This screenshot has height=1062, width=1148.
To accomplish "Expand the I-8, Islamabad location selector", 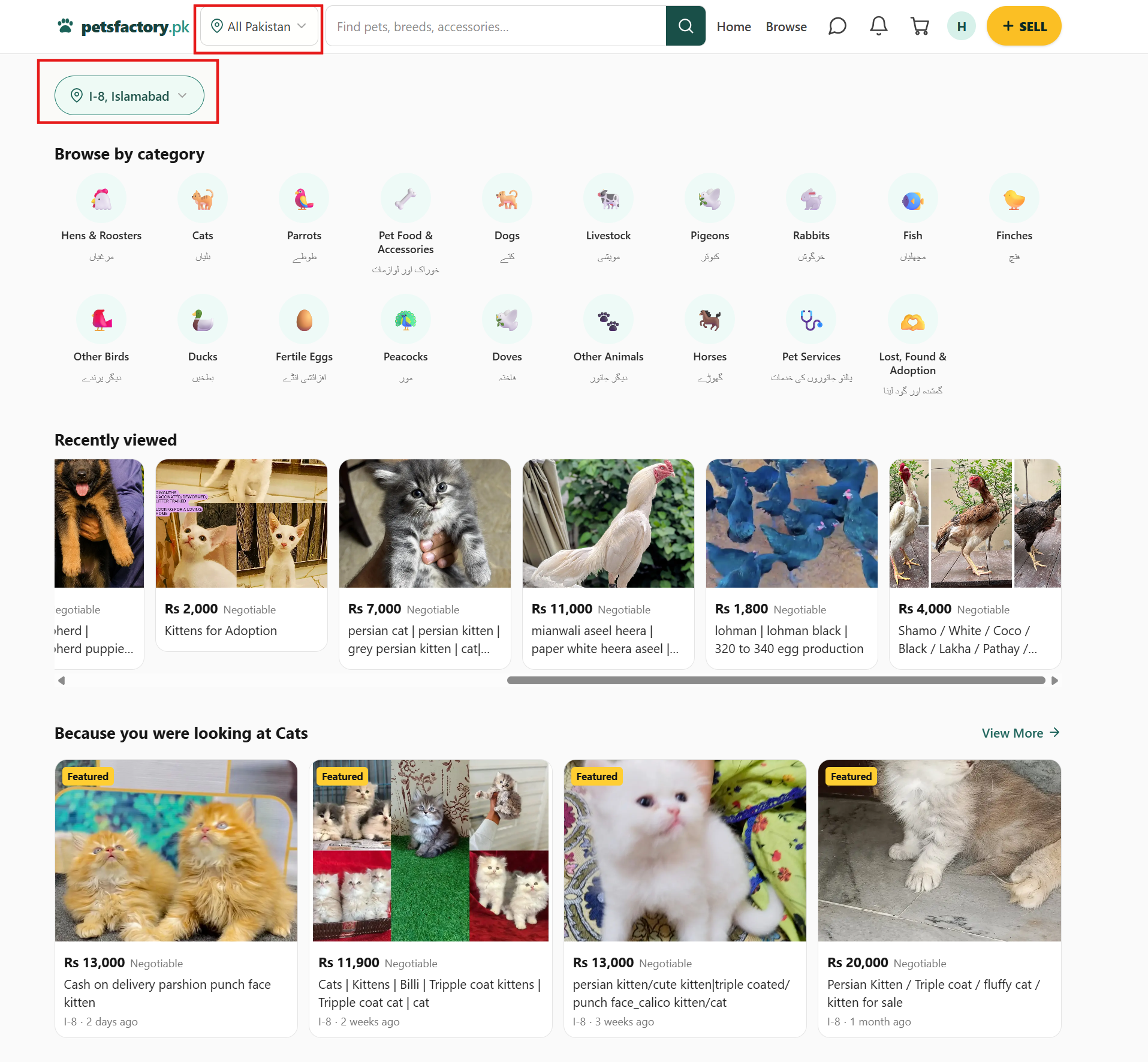I will (x=129, y=95).
